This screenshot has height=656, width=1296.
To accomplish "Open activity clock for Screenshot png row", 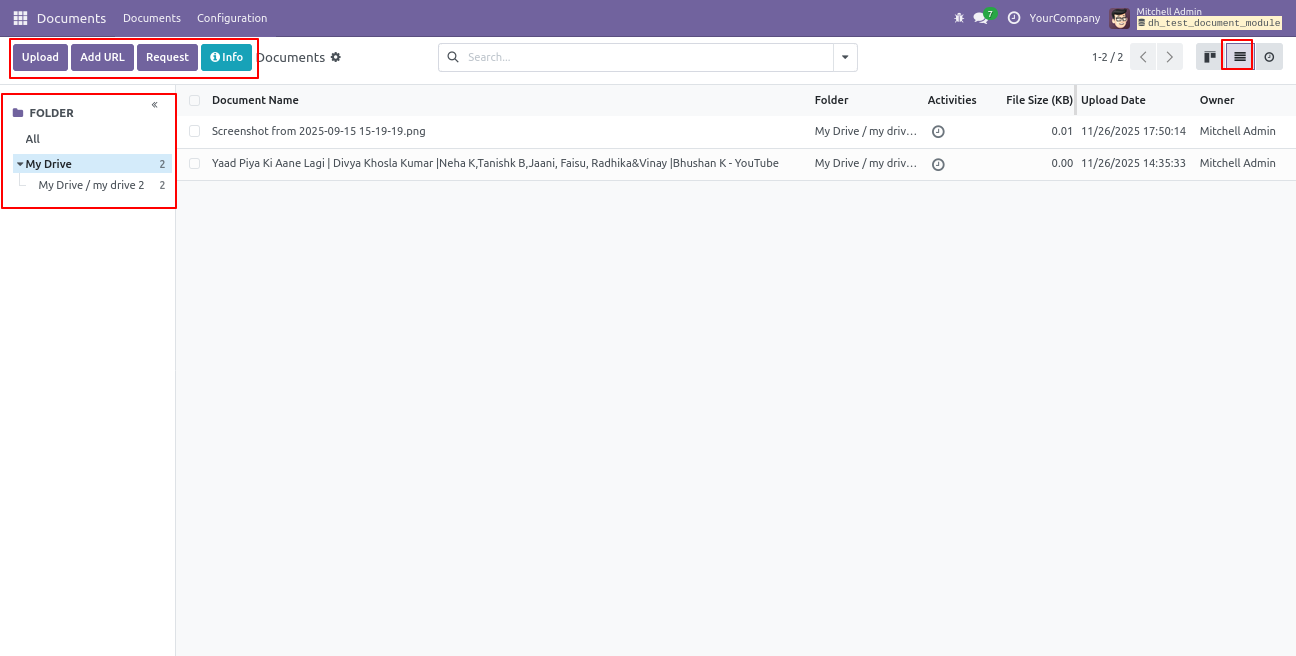I will (938, 132).
